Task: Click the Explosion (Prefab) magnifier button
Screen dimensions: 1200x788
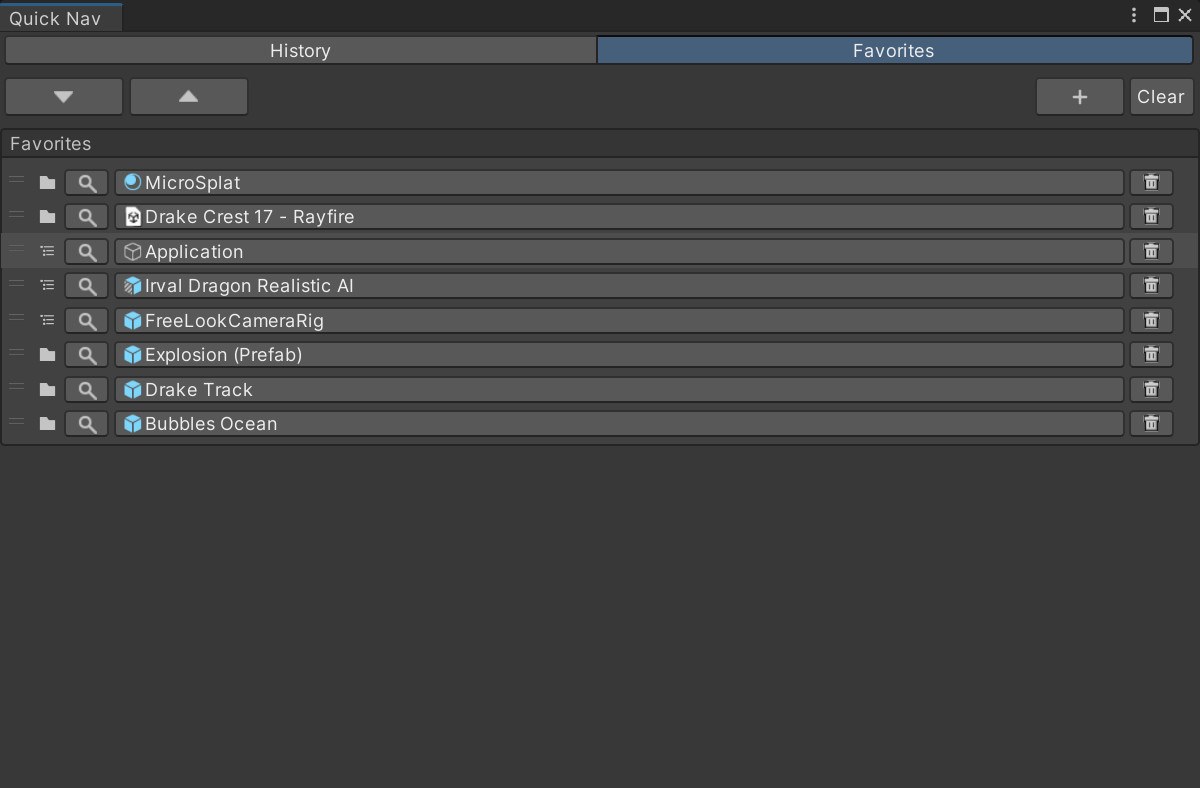Action: [x=87, y=355]
